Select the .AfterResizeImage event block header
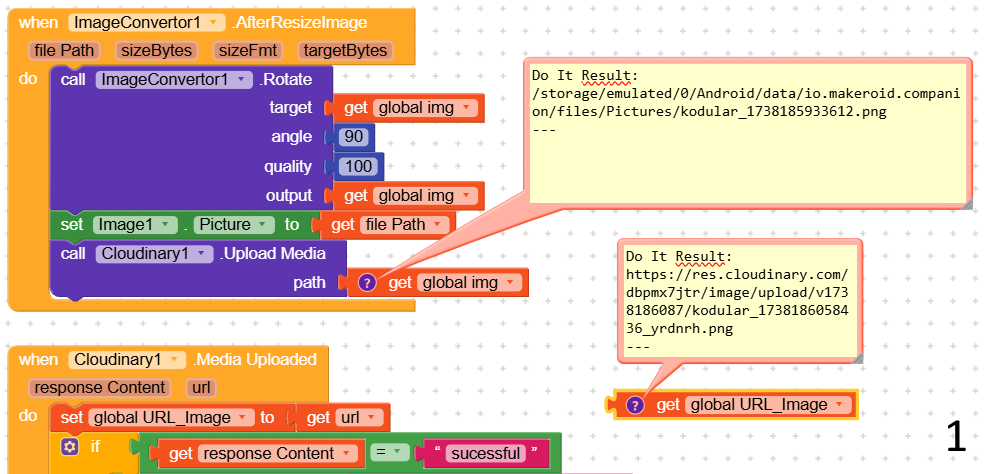Image resolution: width=991 pixels, height=474 pixels. [x=299, y=23]
